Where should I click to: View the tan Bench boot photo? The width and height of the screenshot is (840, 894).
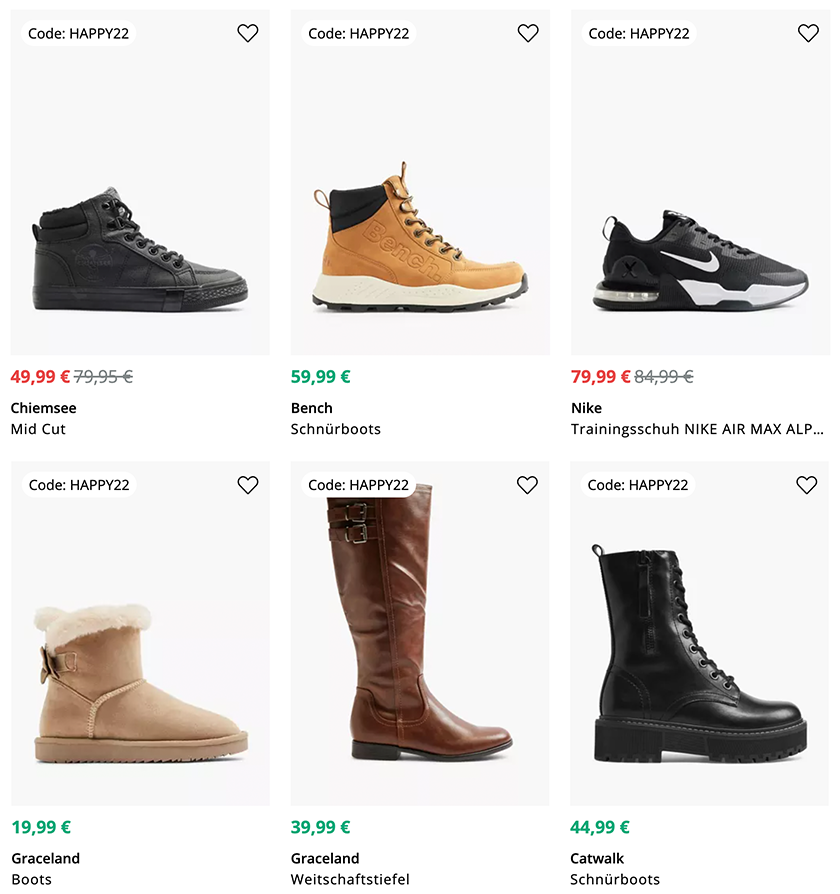pyautogui.click(x=419, y=240)
